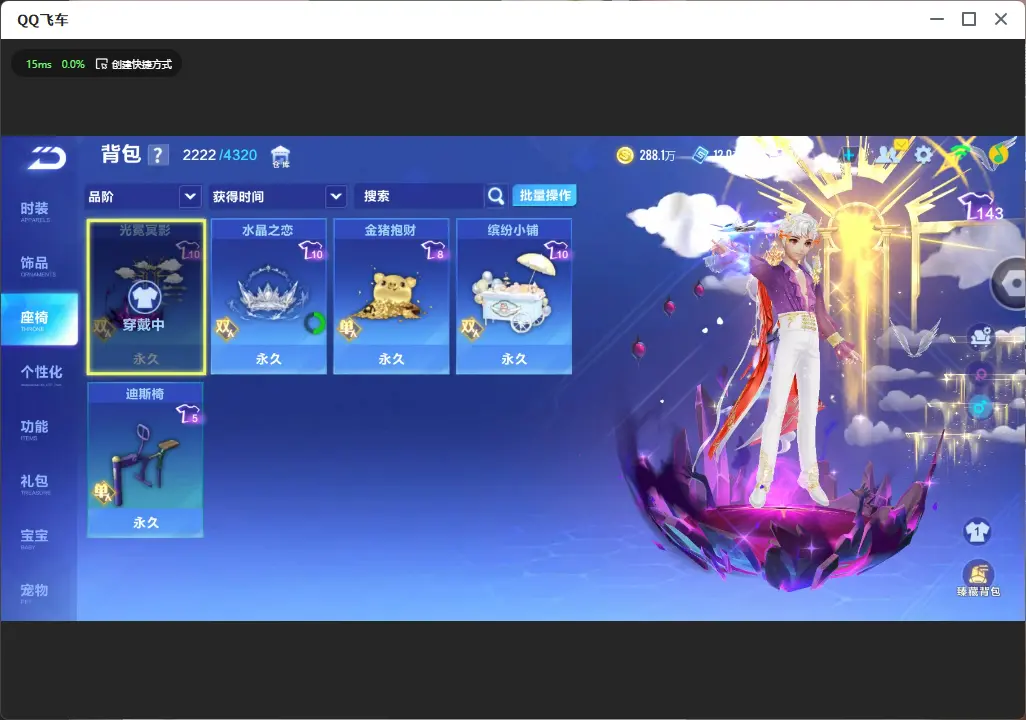Viewport: 1026px width, 720px height.
Task: Expand the 获得时间 acquisition time dropdown
Action: [x=277, y=196]
